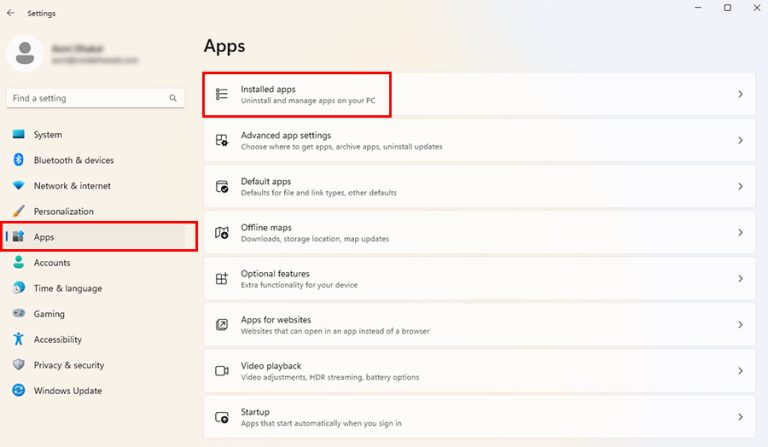Click the Advanced app settings icon

click(222, 140)
